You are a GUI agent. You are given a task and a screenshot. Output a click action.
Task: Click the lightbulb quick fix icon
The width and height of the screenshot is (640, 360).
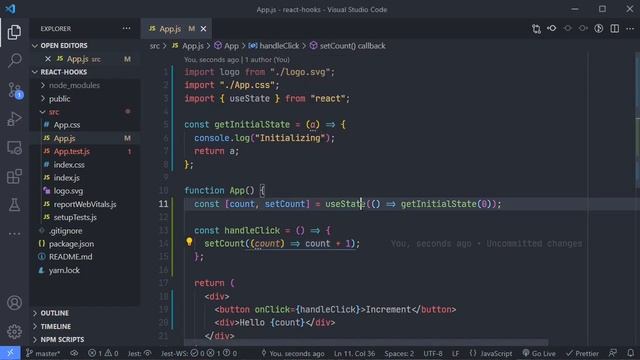(x=189, y=242)
